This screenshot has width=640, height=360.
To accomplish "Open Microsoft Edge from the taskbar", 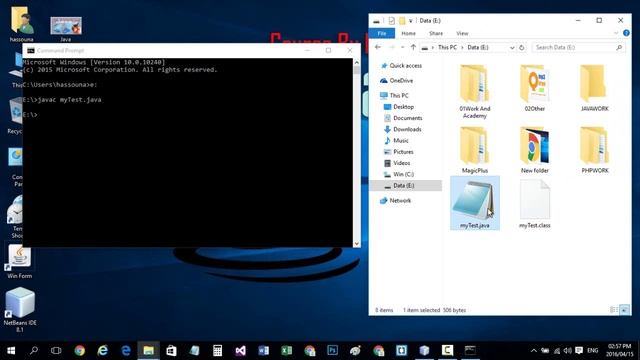I will tap(126, 350).
